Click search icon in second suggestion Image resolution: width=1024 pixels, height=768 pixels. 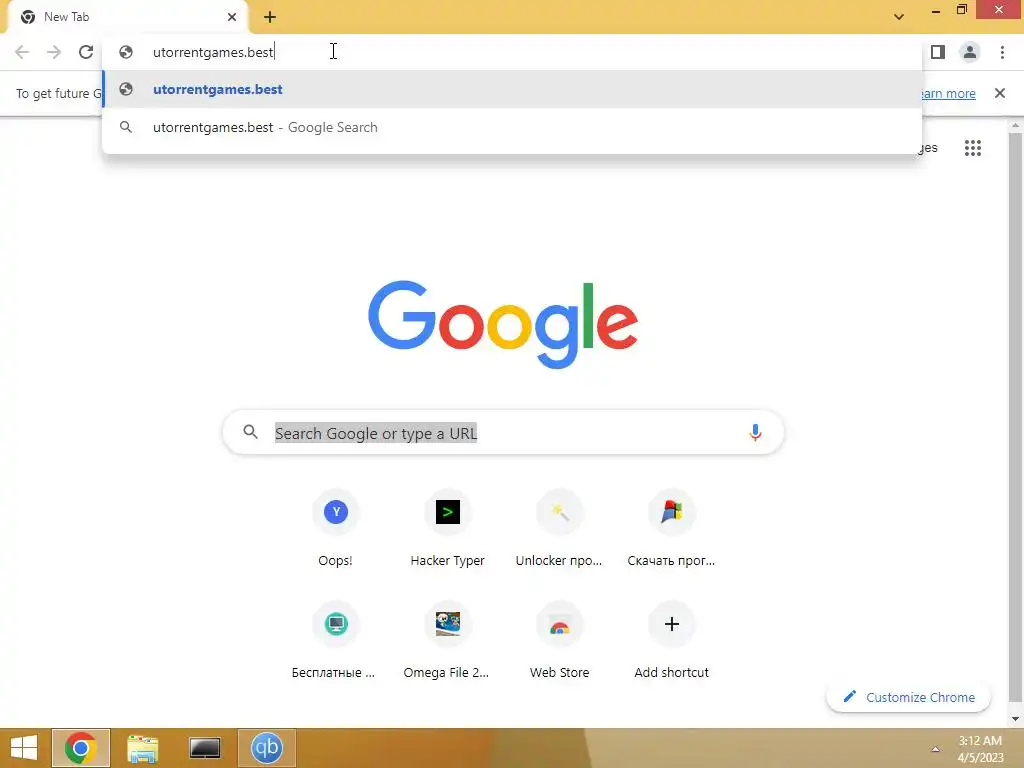tap(126, 127)
